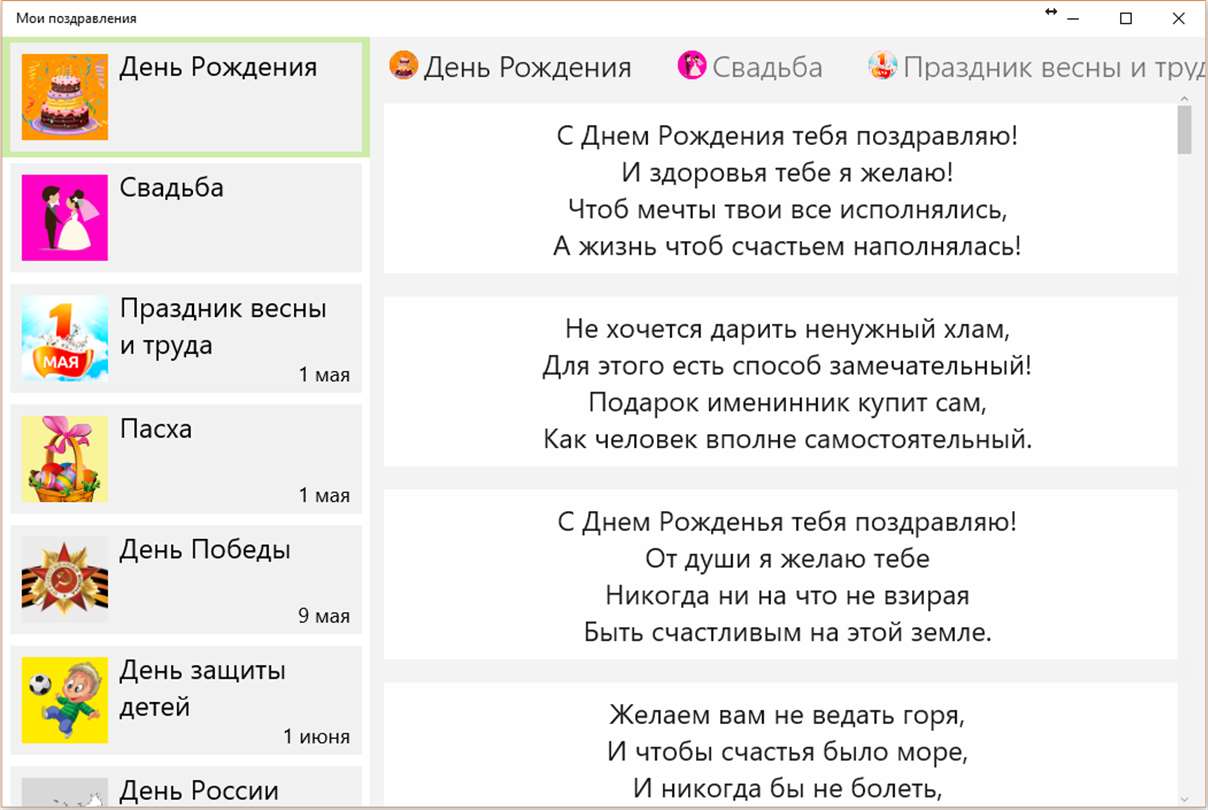Click the 1 Мая thumbnail image
Viewport: 1208px width, 810px height.
pyautogui.click(x=65, y=338)
